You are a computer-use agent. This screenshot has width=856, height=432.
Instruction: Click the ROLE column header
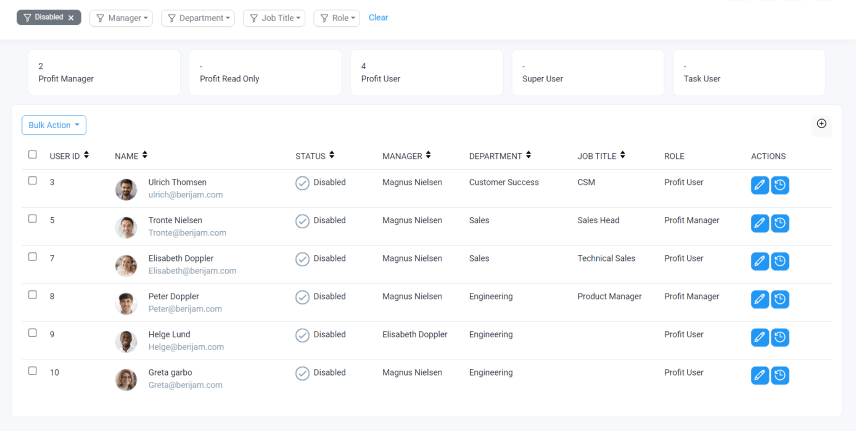point(674,156)
